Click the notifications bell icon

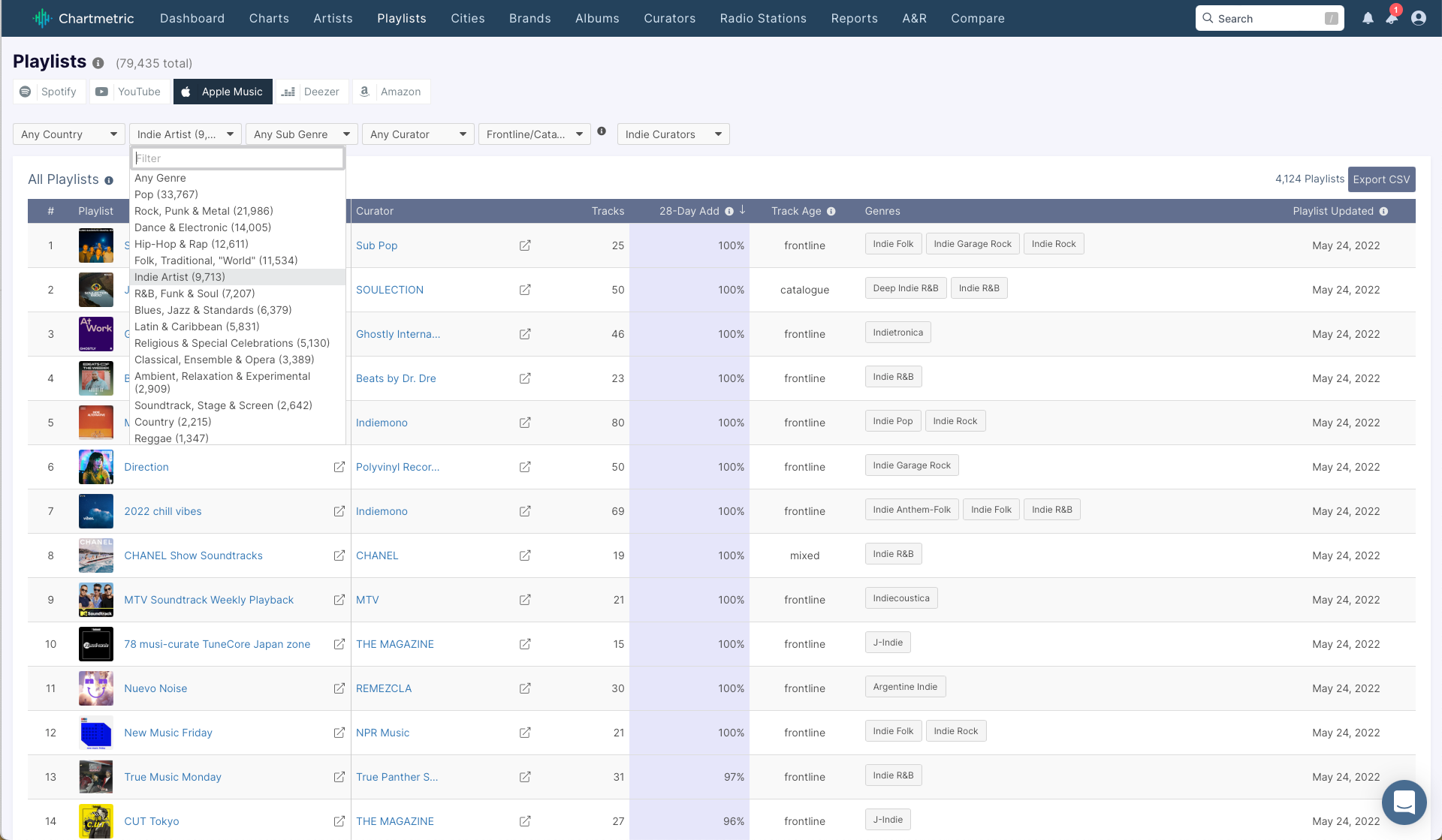tap(1368, 18)
